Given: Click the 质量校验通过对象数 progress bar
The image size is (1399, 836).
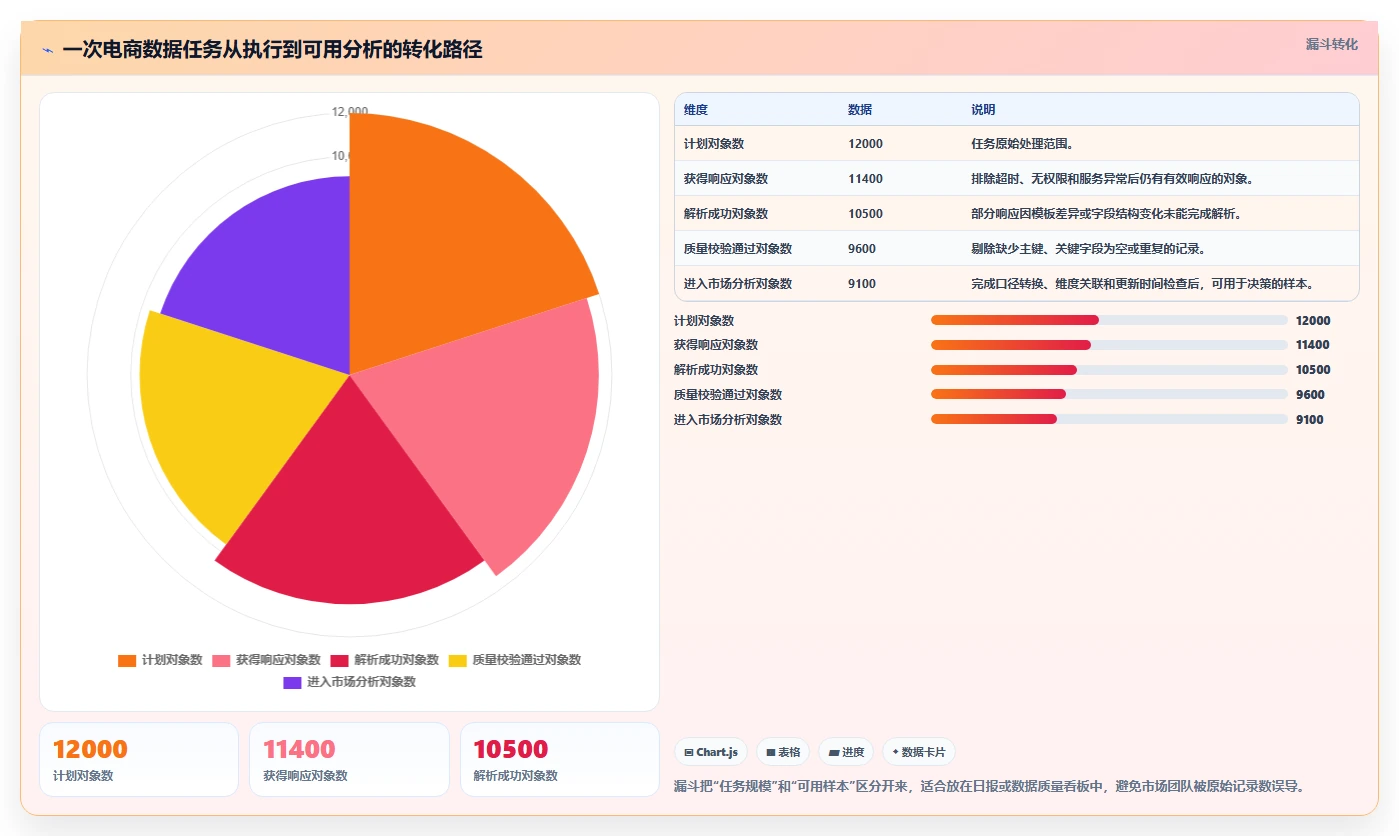Looking at the screenshot, I should 1109,394.
